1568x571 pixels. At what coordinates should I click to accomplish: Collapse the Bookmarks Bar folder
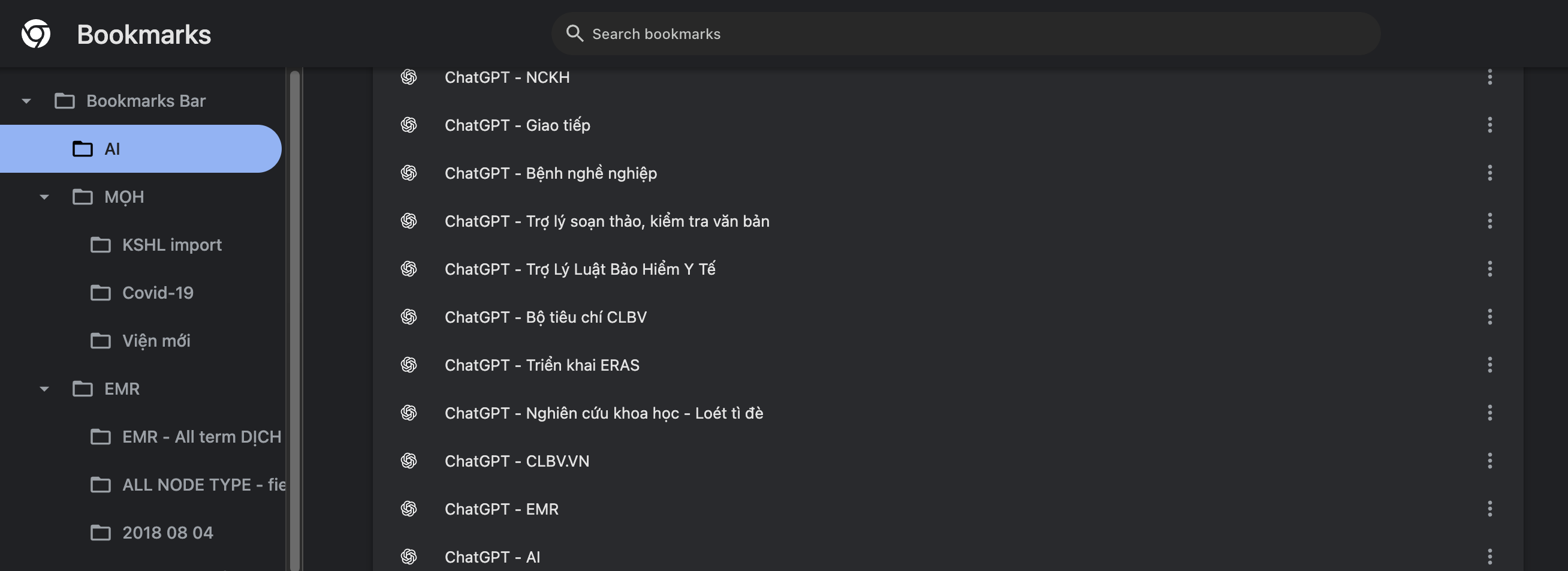click(26, 101)
